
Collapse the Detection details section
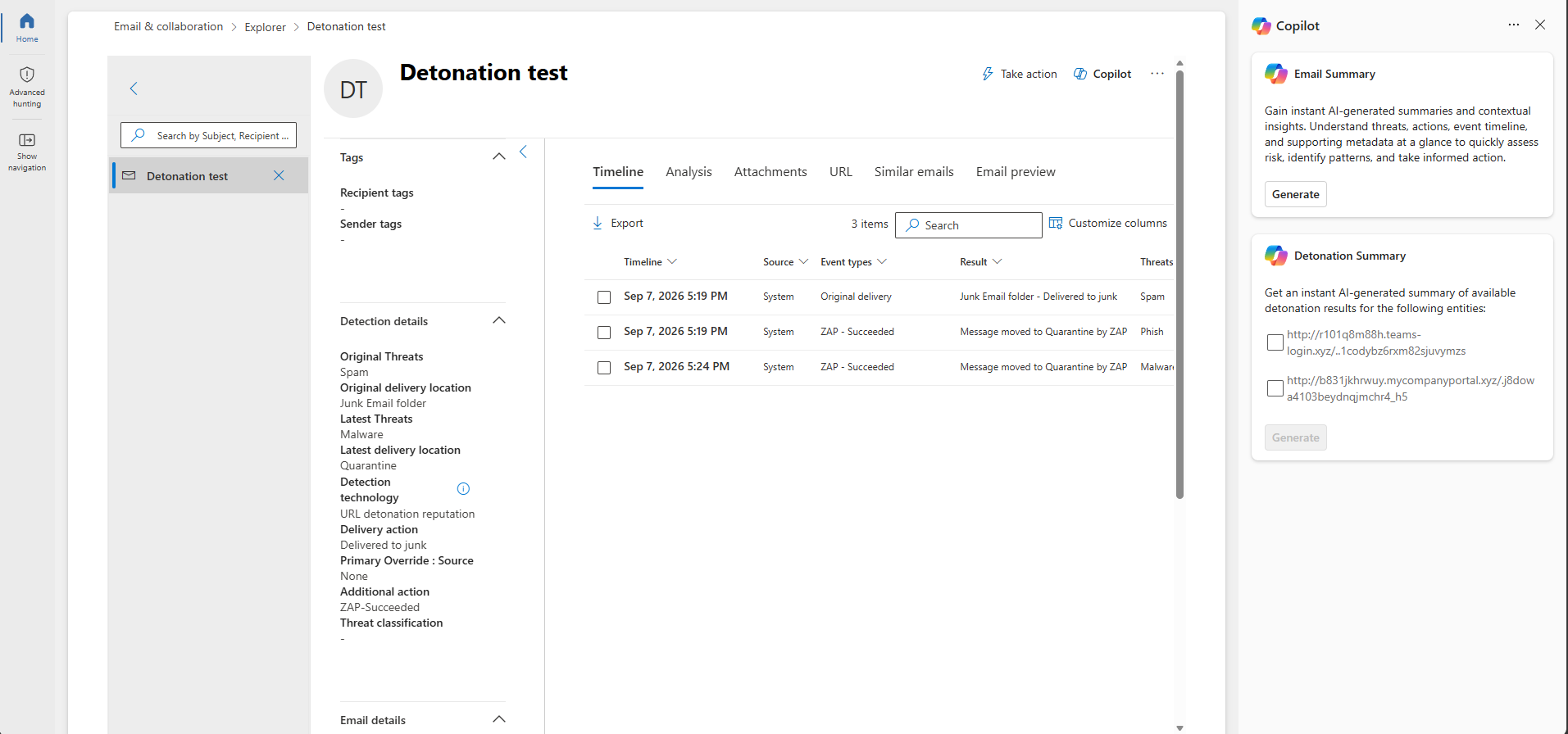click(499, 320)
